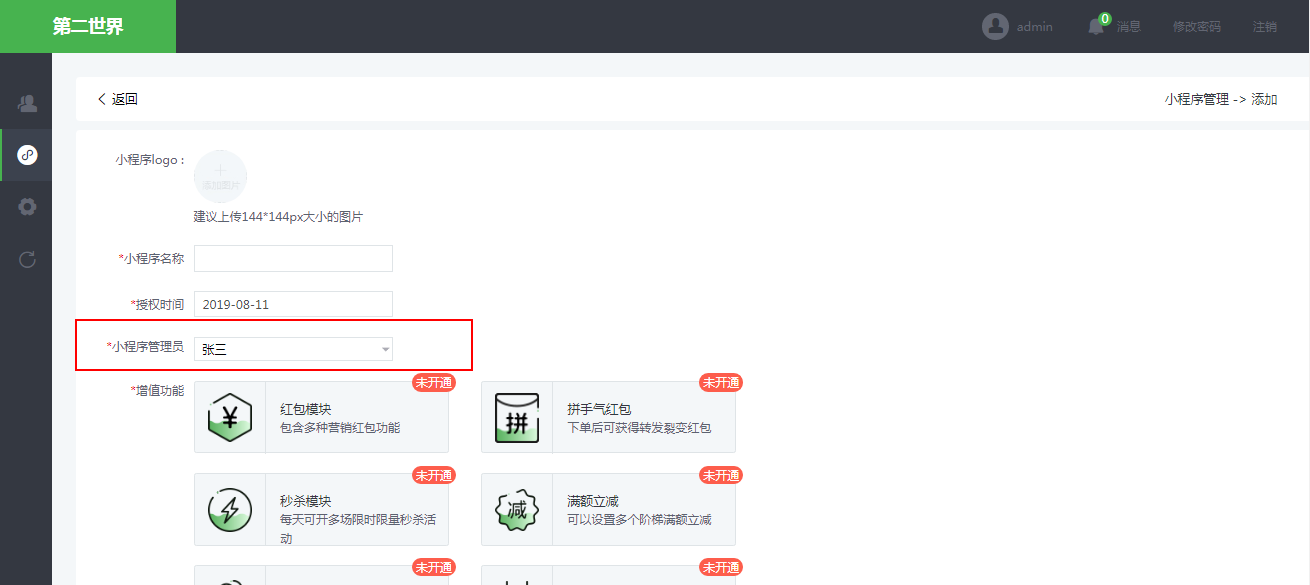The image size is (1310, 585).
Task: Select 红包模块 card
Action: (x=321, y=417)
